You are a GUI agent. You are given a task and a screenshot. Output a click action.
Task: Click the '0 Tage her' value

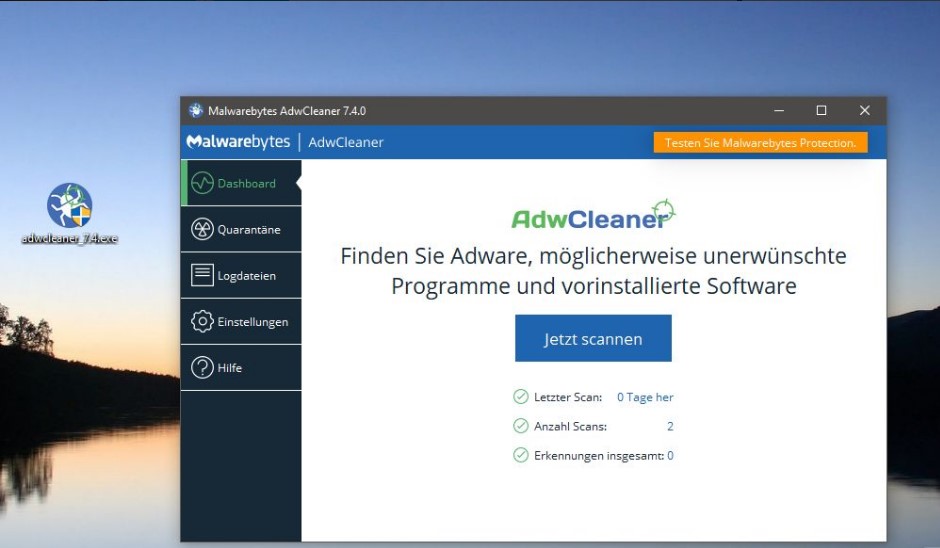point(645,397)
